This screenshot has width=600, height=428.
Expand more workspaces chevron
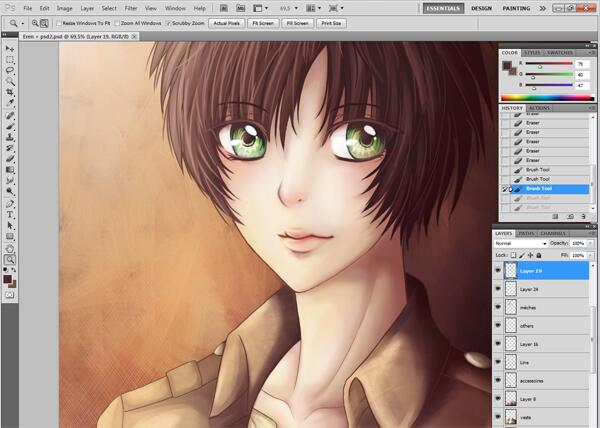[543, 8]
